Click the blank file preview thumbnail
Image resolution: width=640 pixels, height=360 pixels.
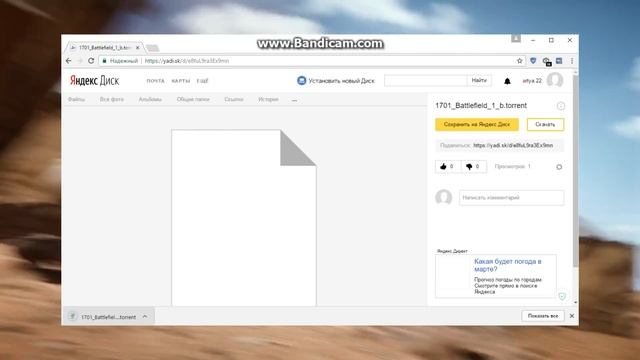(x=244, y=218)
